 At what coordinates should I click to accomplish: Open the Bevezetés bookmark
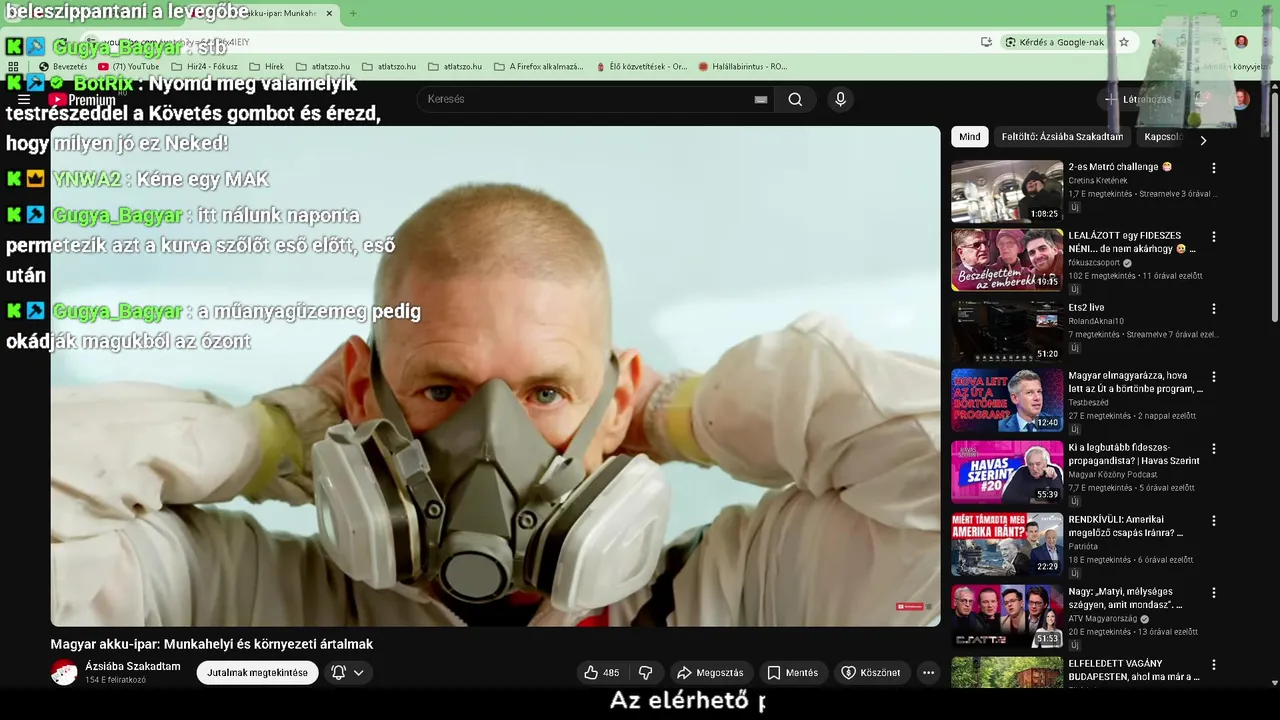point(63,67)
